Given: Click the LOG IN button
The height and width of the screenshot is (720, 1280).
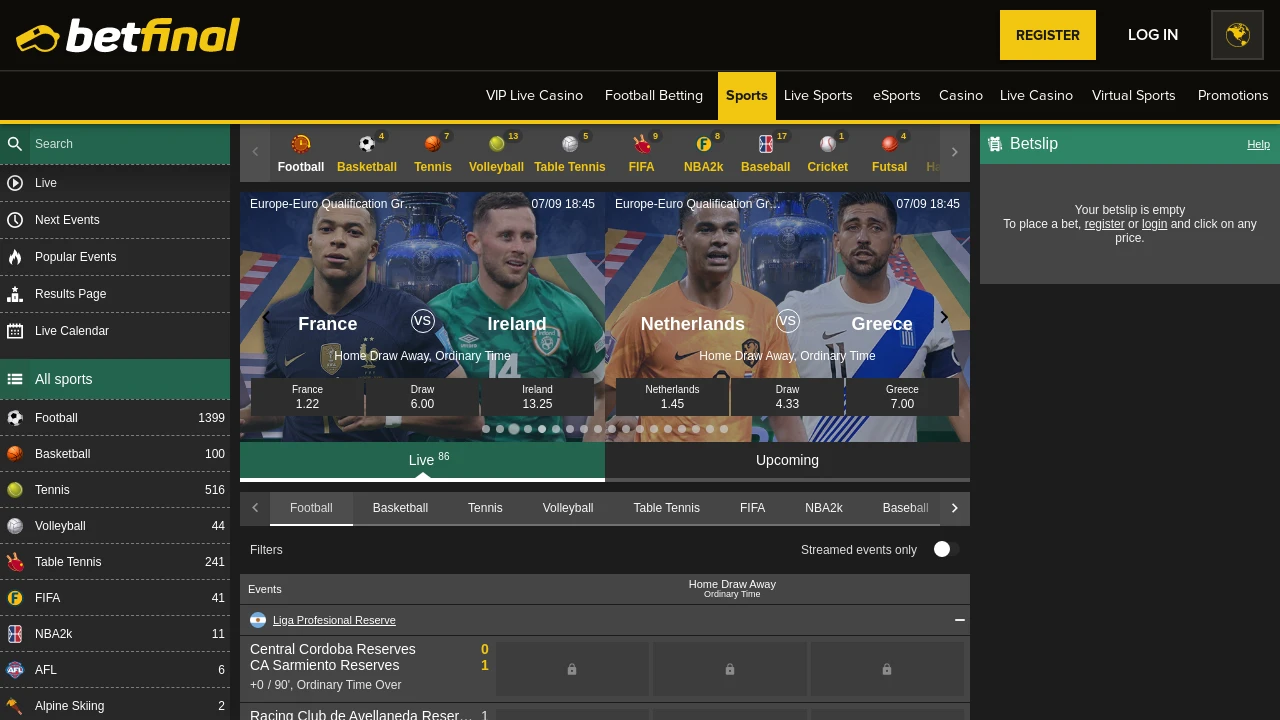Looking at the screenshot, I should [x=1153, y=35].
